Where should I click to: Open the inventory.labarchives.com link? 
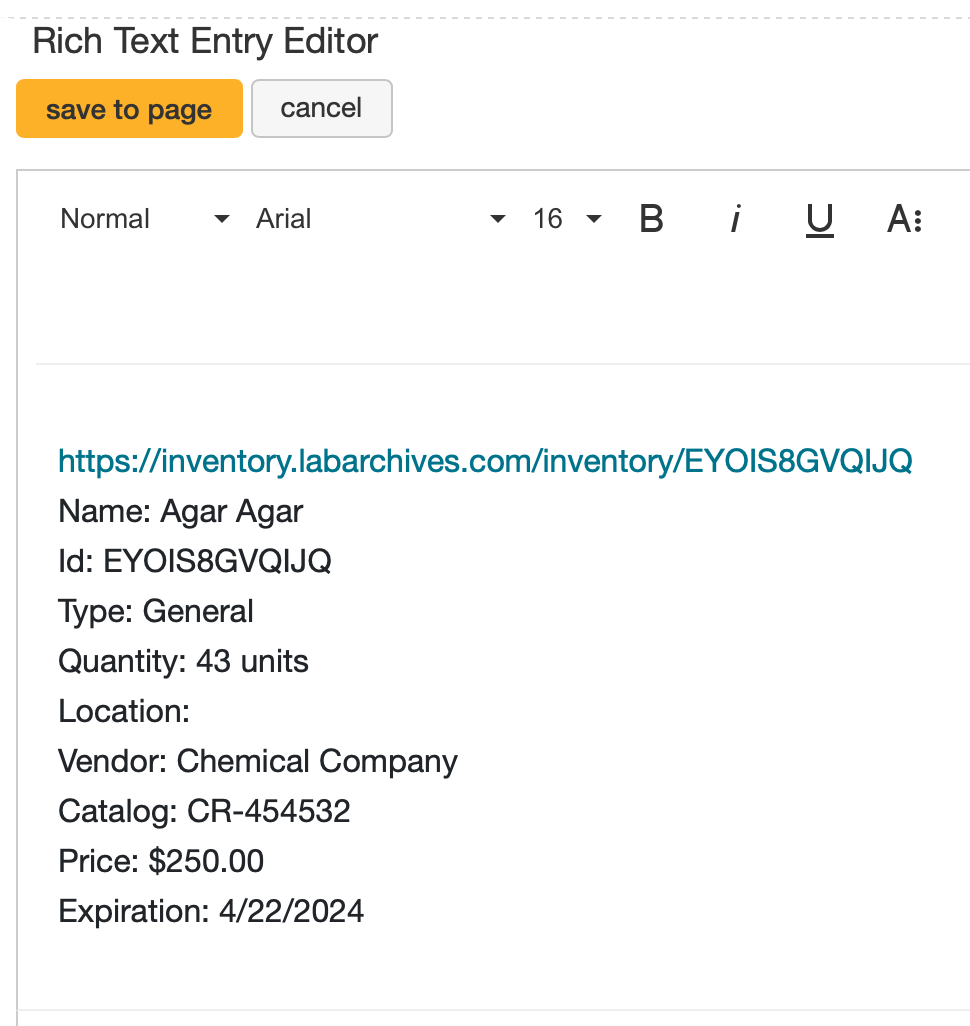(485, 461)
